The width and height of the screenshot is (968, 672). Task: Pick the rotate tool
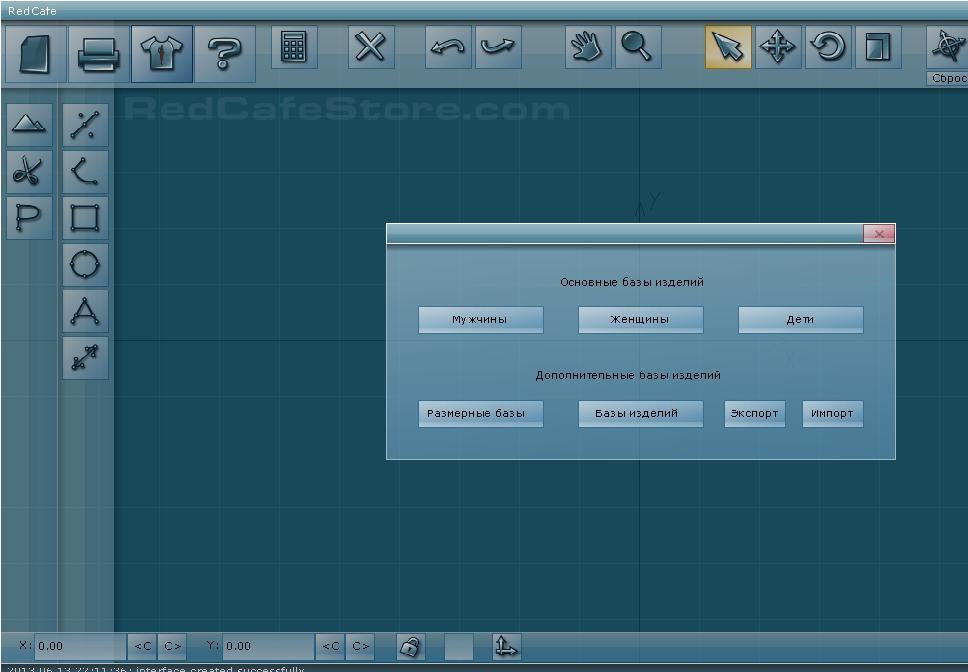(x=828, y=47)
